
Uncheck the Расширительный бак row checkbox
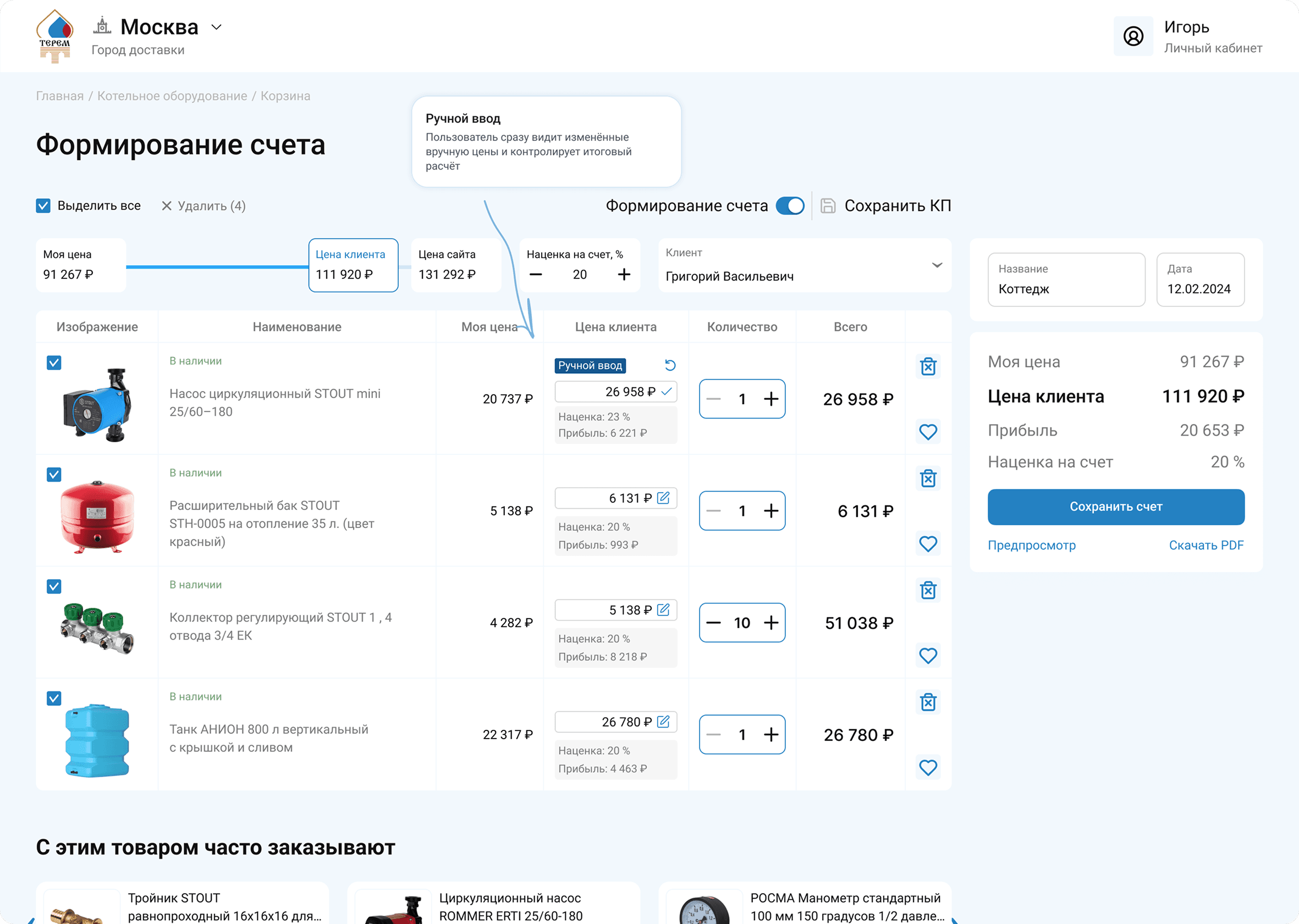point(54,475)
